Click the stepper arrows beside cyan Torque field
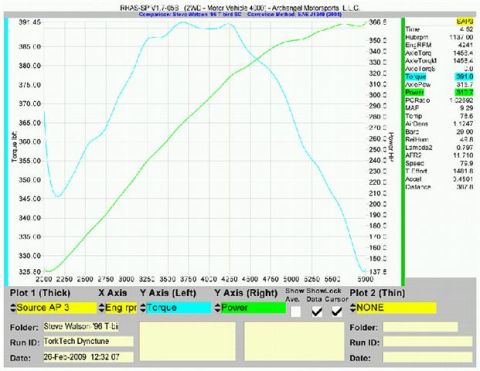 pyautogui.click(x=143, y=308)
